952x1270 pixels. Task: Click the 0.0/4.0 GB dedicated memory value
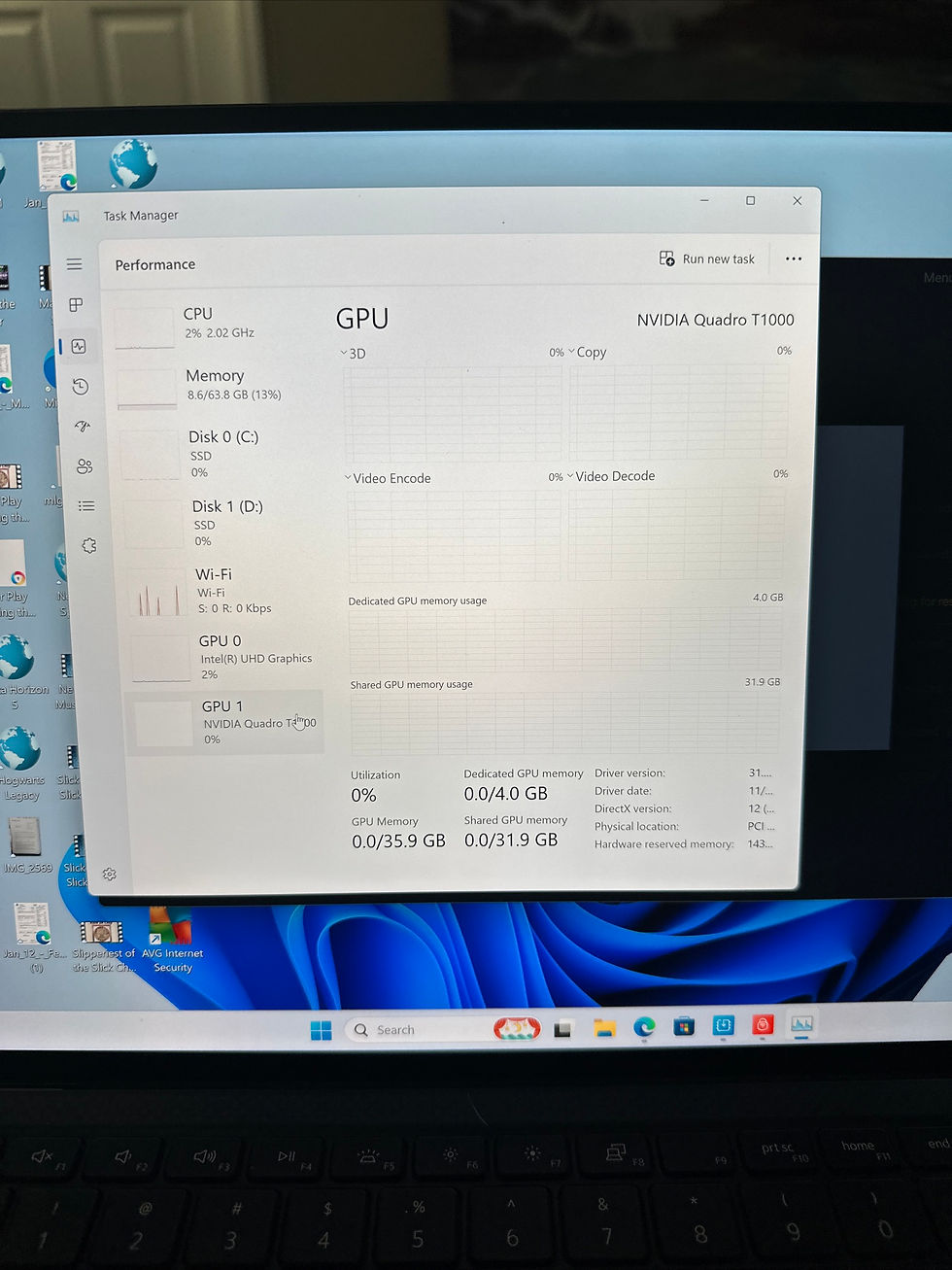coord(505,794)
